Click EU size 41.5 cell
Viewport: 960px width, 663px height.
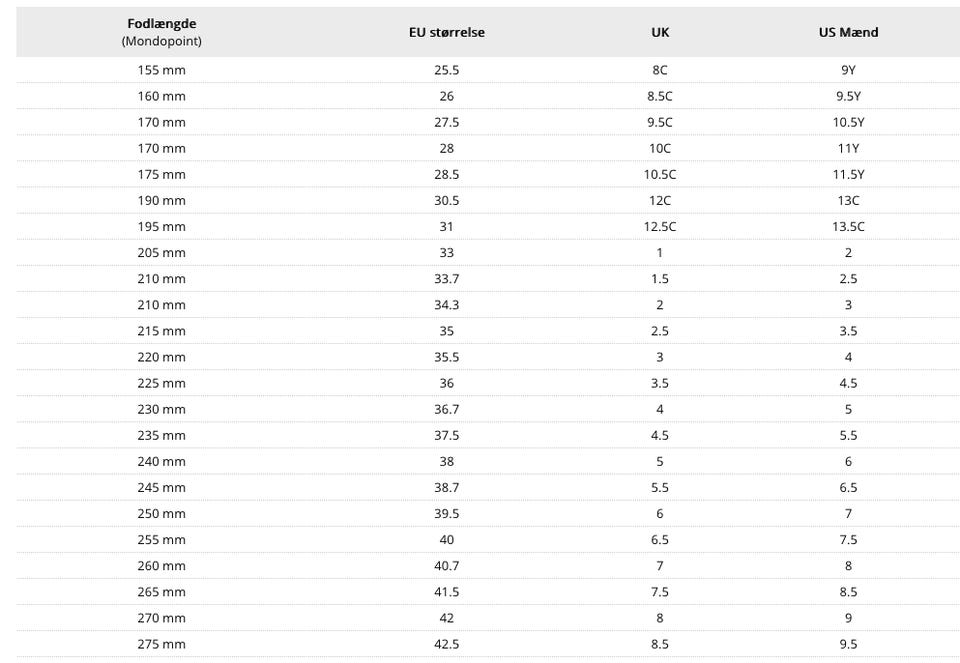tap(446, 592)
